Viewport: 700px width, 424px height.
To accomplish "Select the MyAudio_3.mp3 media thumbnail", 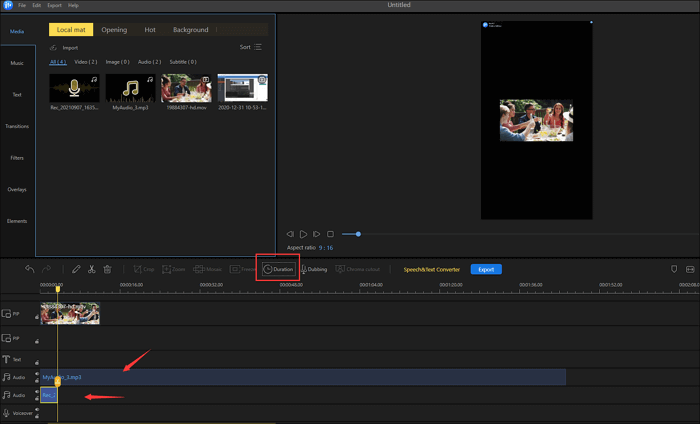I will (x=130, y=88).
